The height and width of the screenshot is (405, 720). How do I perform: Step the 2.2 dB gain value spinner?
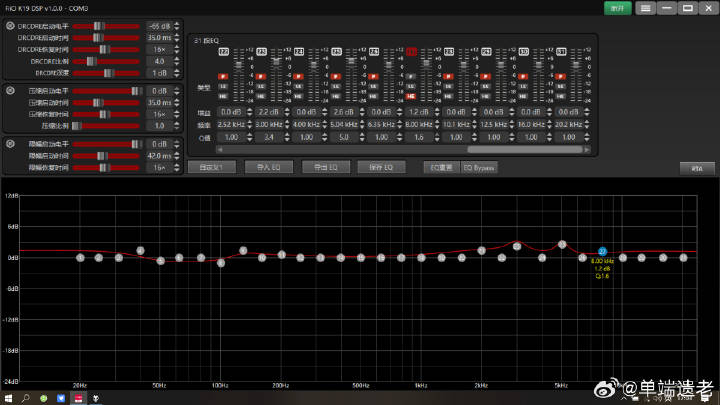267,113
